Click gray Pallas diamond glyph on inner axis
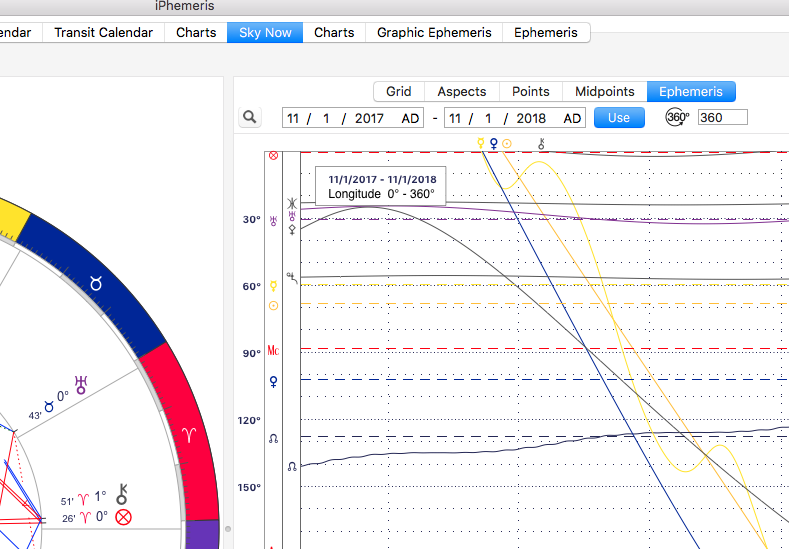 pos(292,229)
